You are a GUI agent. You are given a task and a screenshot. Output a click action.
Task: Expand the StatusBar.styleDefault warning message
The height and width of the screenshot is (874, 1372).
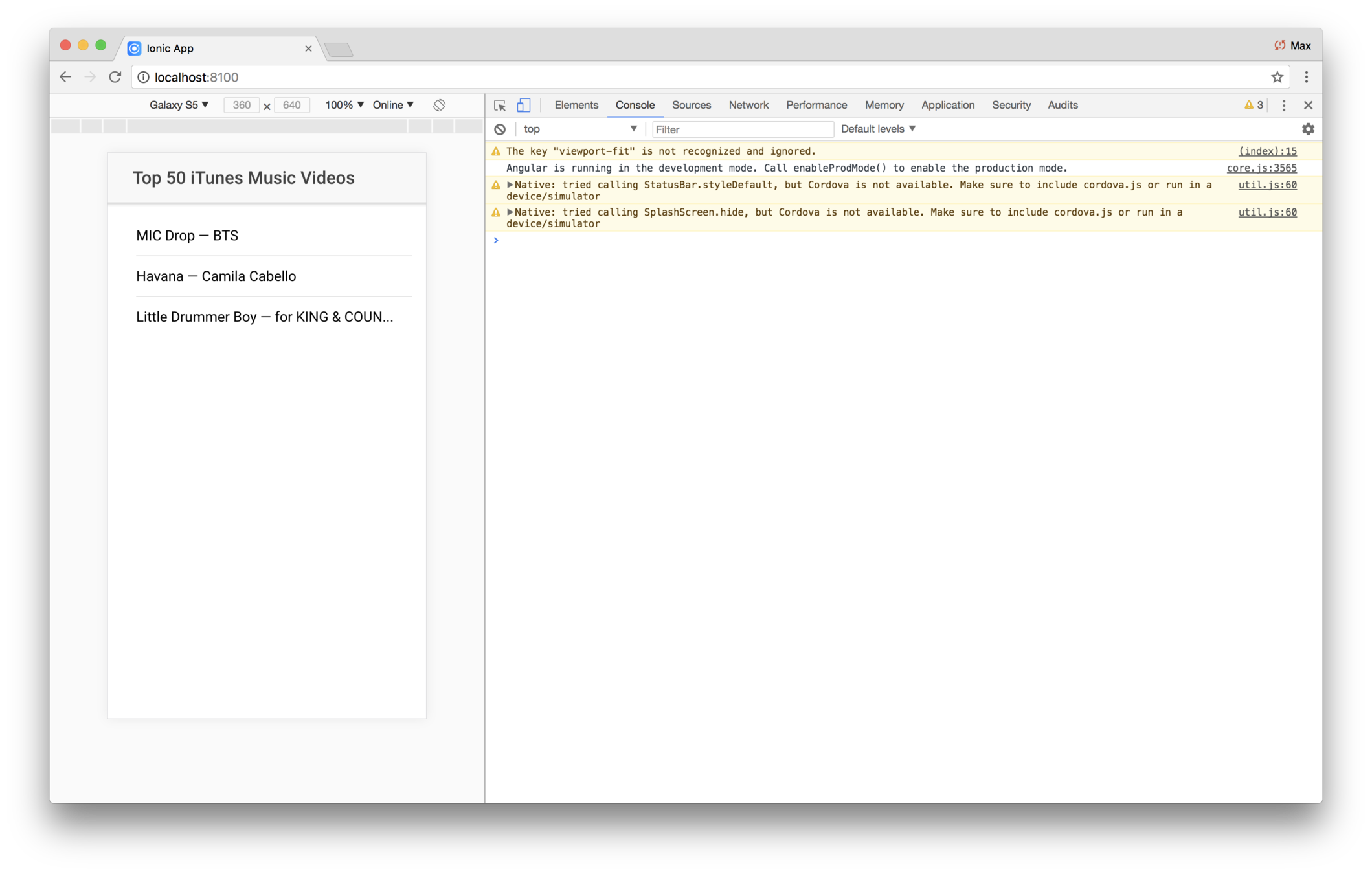[x=510, y=185]
